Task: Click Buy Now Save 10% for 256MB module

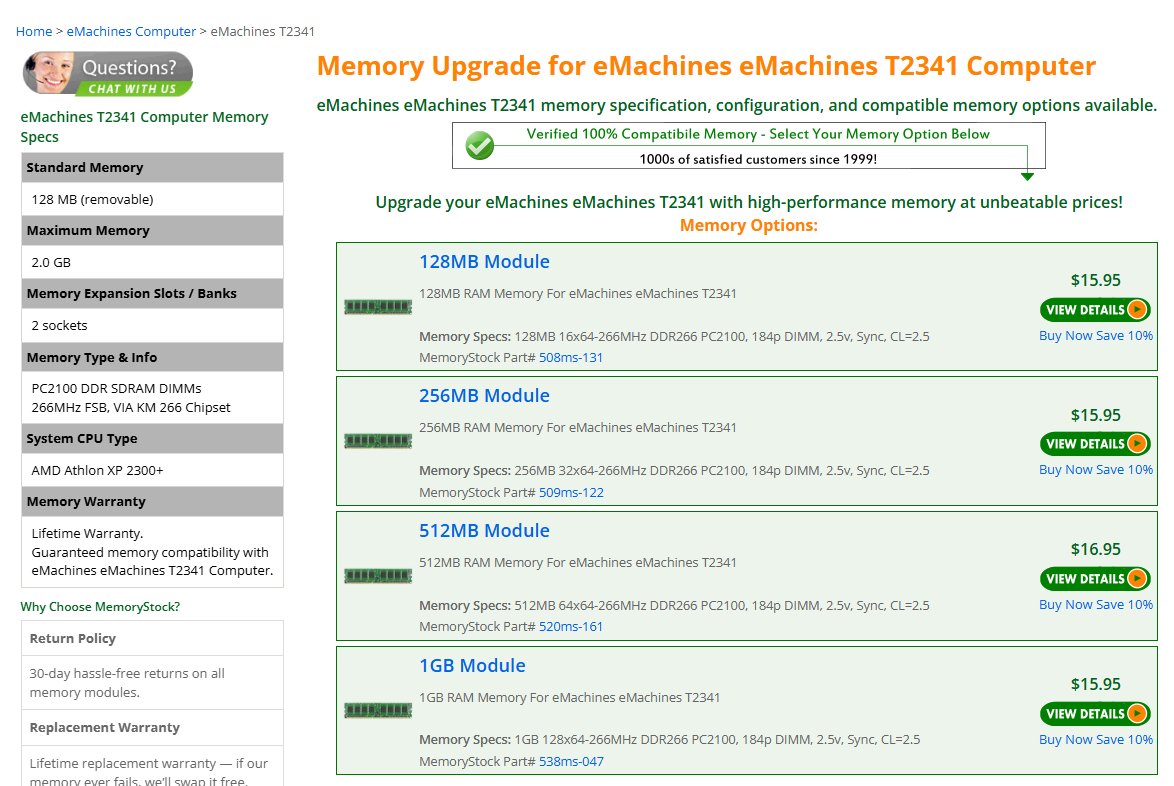Action: [1095, 469]
